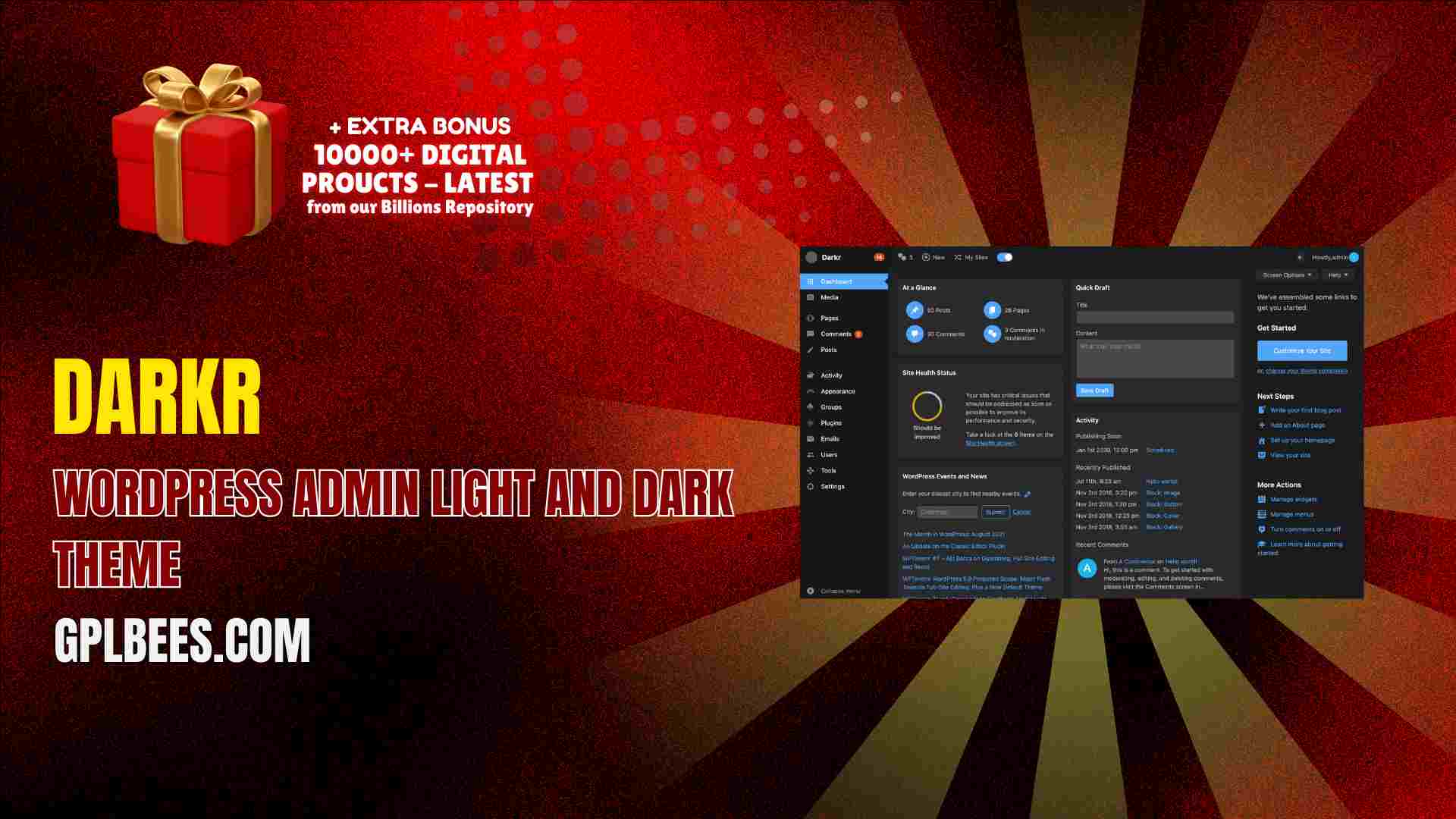Click the pencil icon beside nearby events text
Image resolution: width=1456 pixels, height=819 pixels.
pos(1027,494)
